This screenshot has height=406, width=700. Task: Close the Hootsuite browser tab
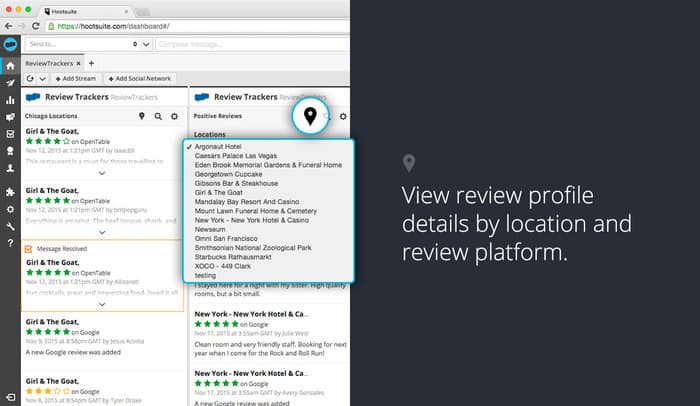(126, 12)
